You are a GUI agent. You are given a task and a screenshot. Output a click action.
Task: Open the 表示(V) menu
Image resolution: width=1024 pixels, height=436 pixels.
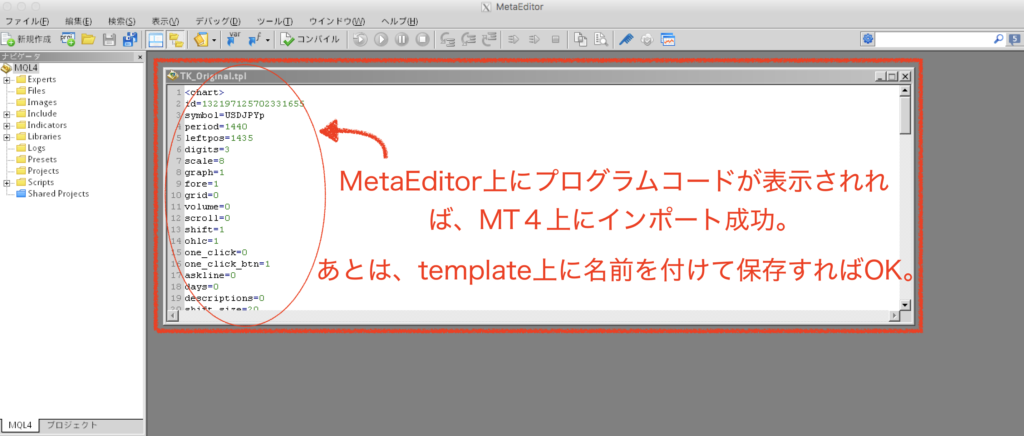pos(165,22)
